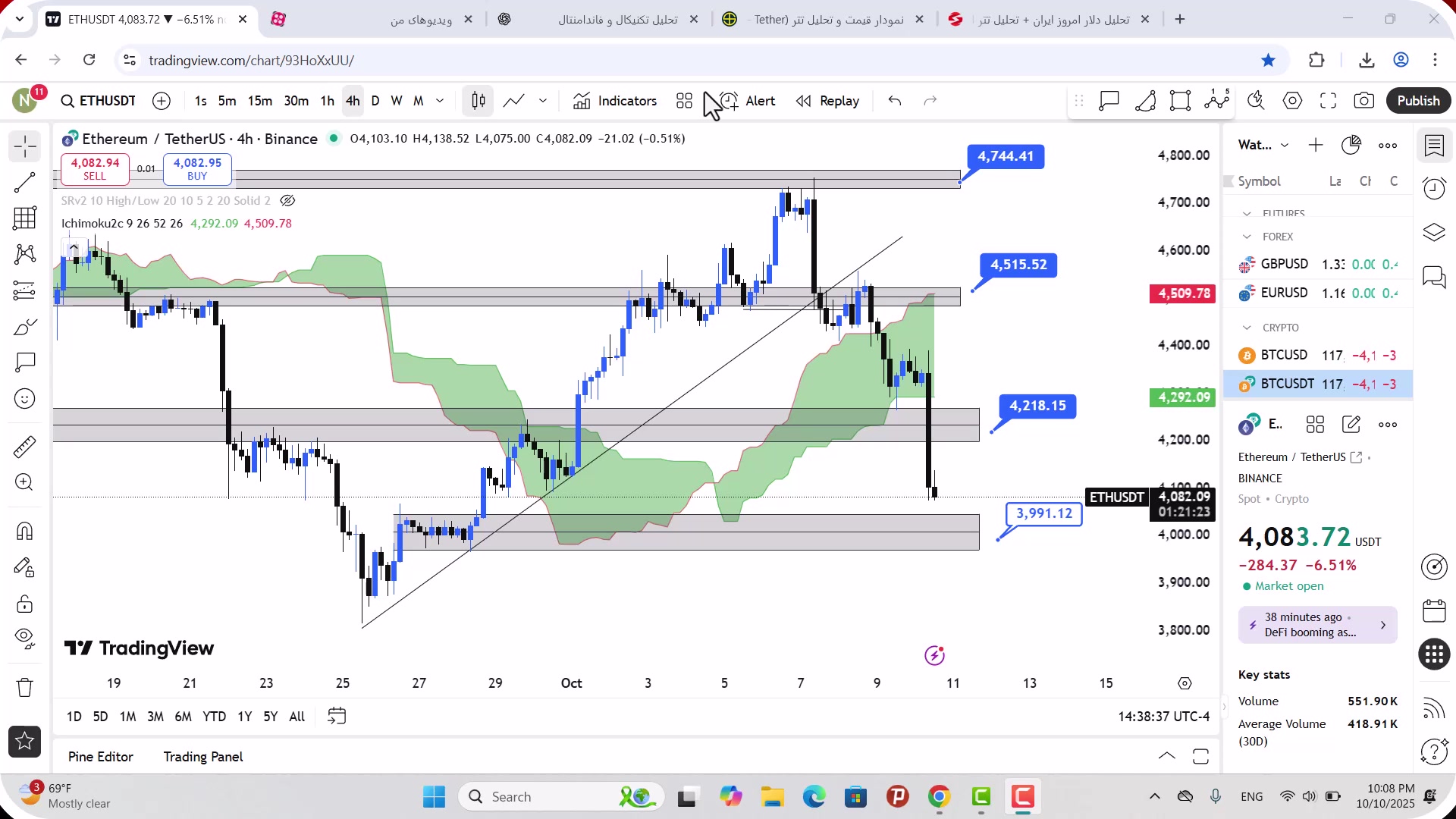Open the Pine Editor tab
The height and width of the screenshot is (819, 1456).
click(101, 757)
